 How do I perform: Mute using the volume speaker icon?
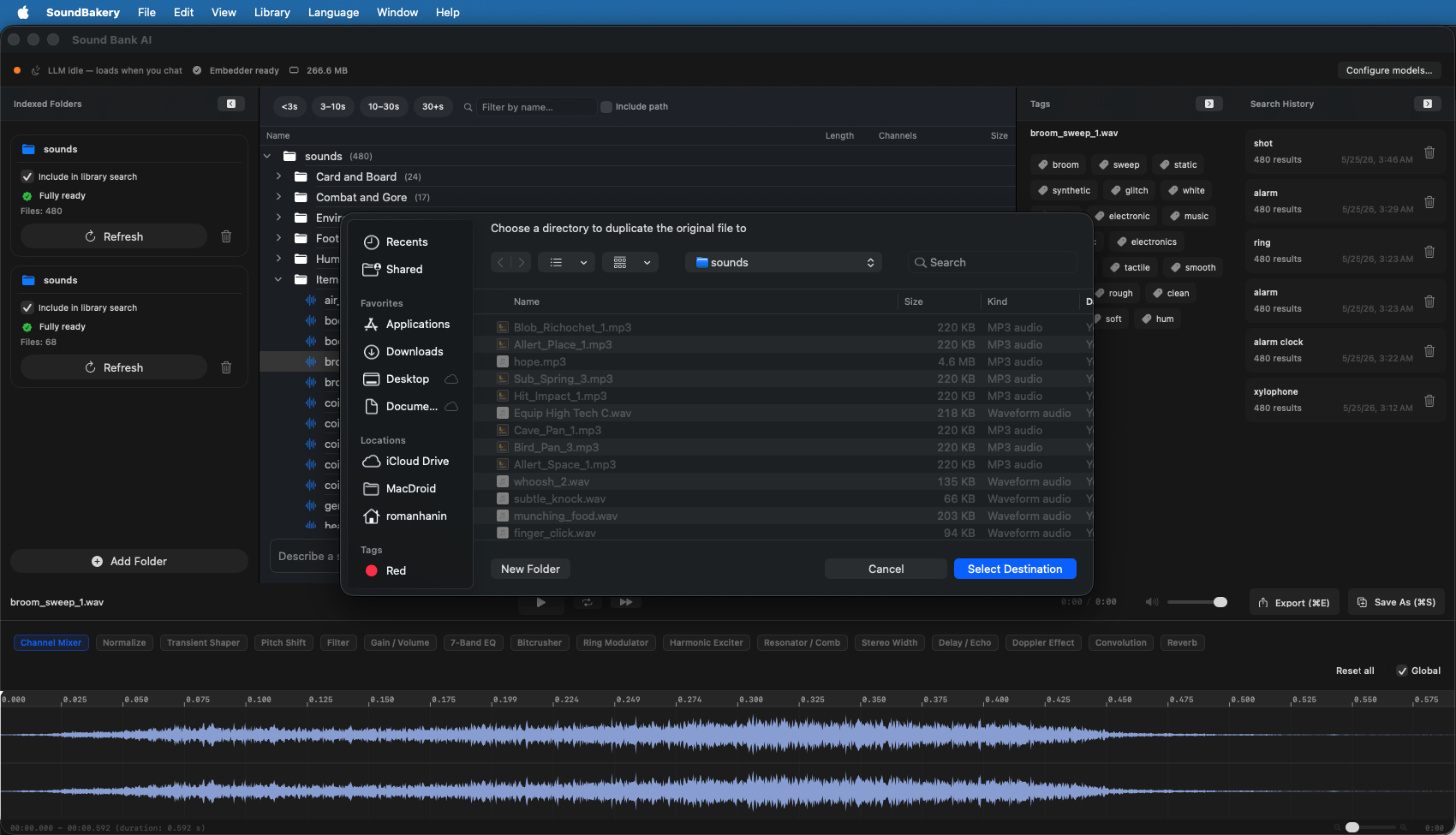[1152, 602]
